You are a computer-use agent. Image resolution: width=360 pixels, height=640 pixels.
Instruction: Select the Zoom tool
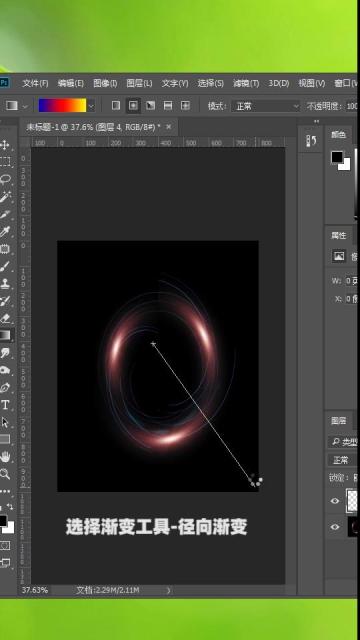pos(5,474)
